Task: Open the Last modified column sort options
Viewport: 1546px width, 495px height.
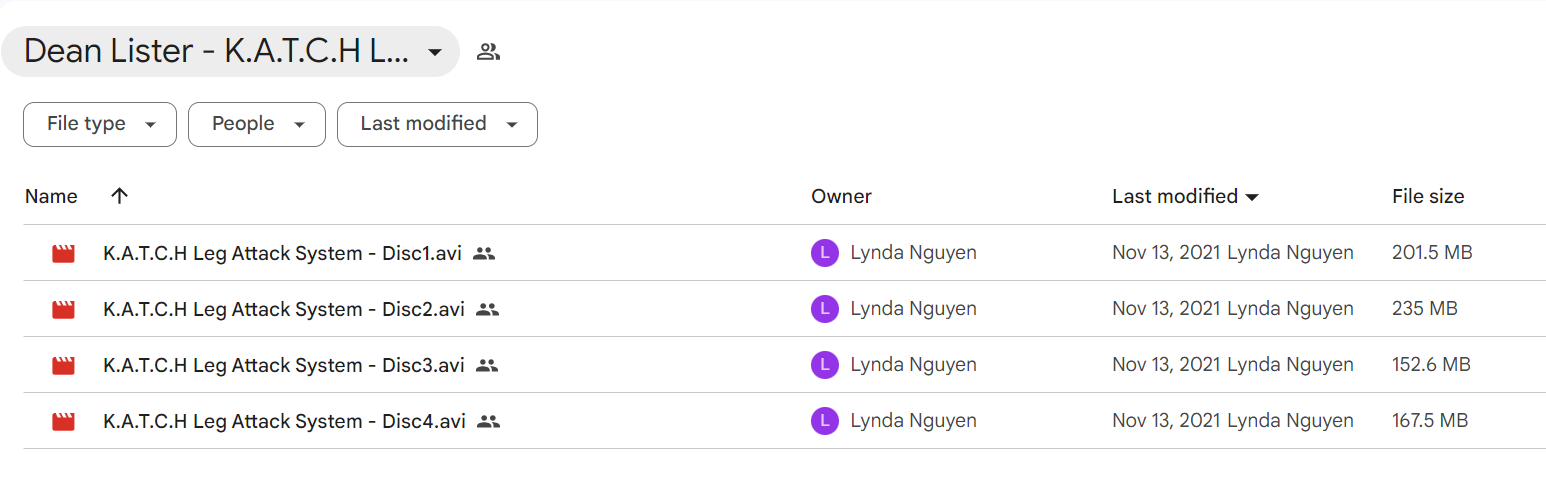Action: (1185, 197)
